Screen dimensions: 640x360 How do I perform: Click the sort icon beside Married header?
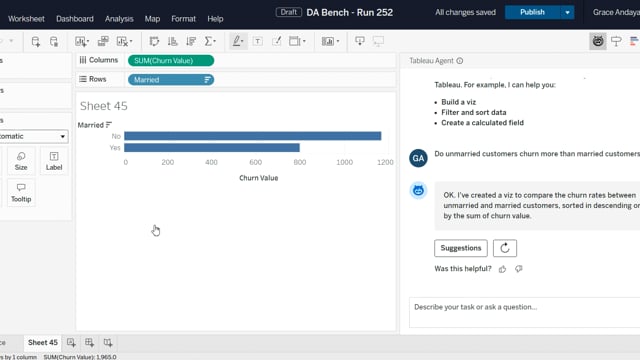click(x=109, y=124)
